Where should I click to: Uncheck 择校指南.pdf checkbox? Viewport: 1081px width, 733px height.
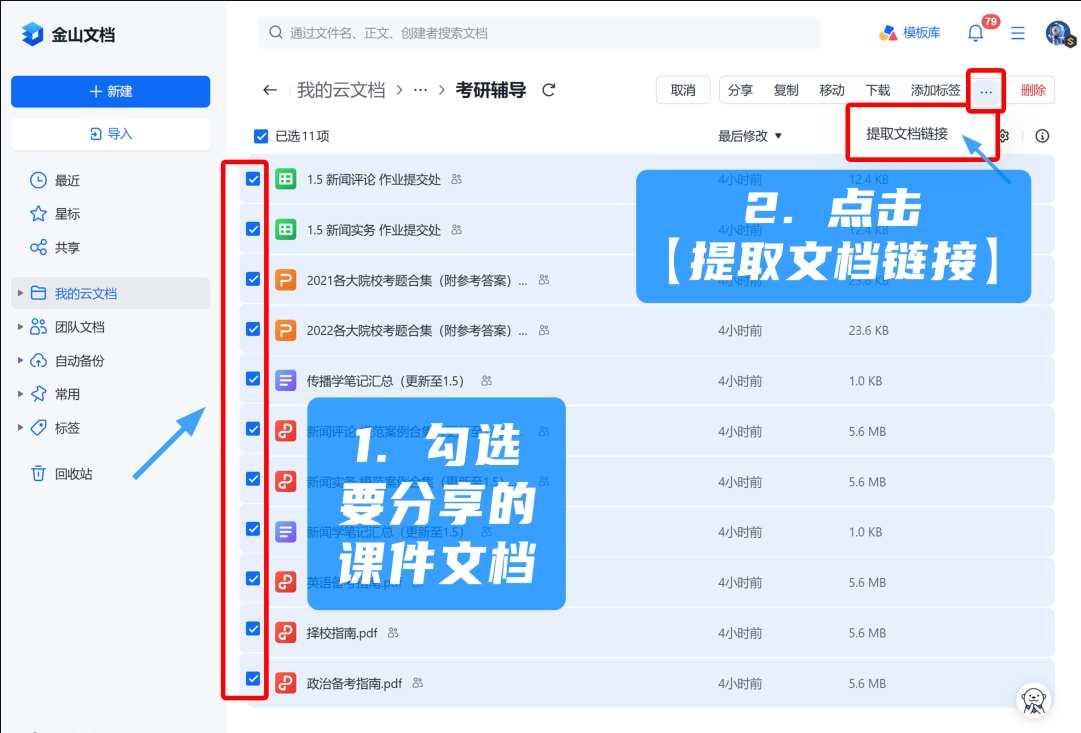click(x=253, y=629)
